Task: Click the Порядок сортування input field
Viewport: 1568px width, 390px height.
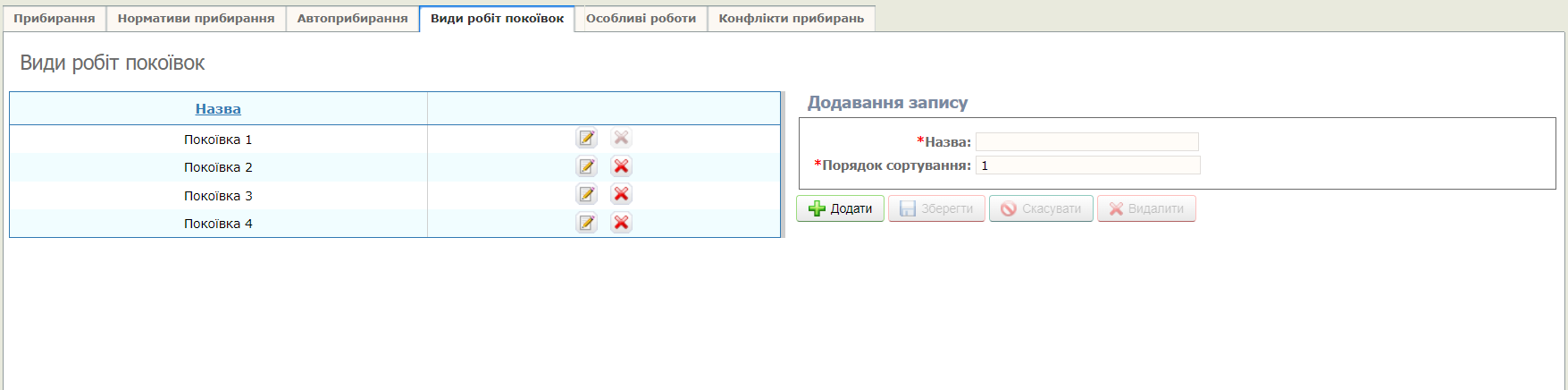Action: tap(1087, 165)
